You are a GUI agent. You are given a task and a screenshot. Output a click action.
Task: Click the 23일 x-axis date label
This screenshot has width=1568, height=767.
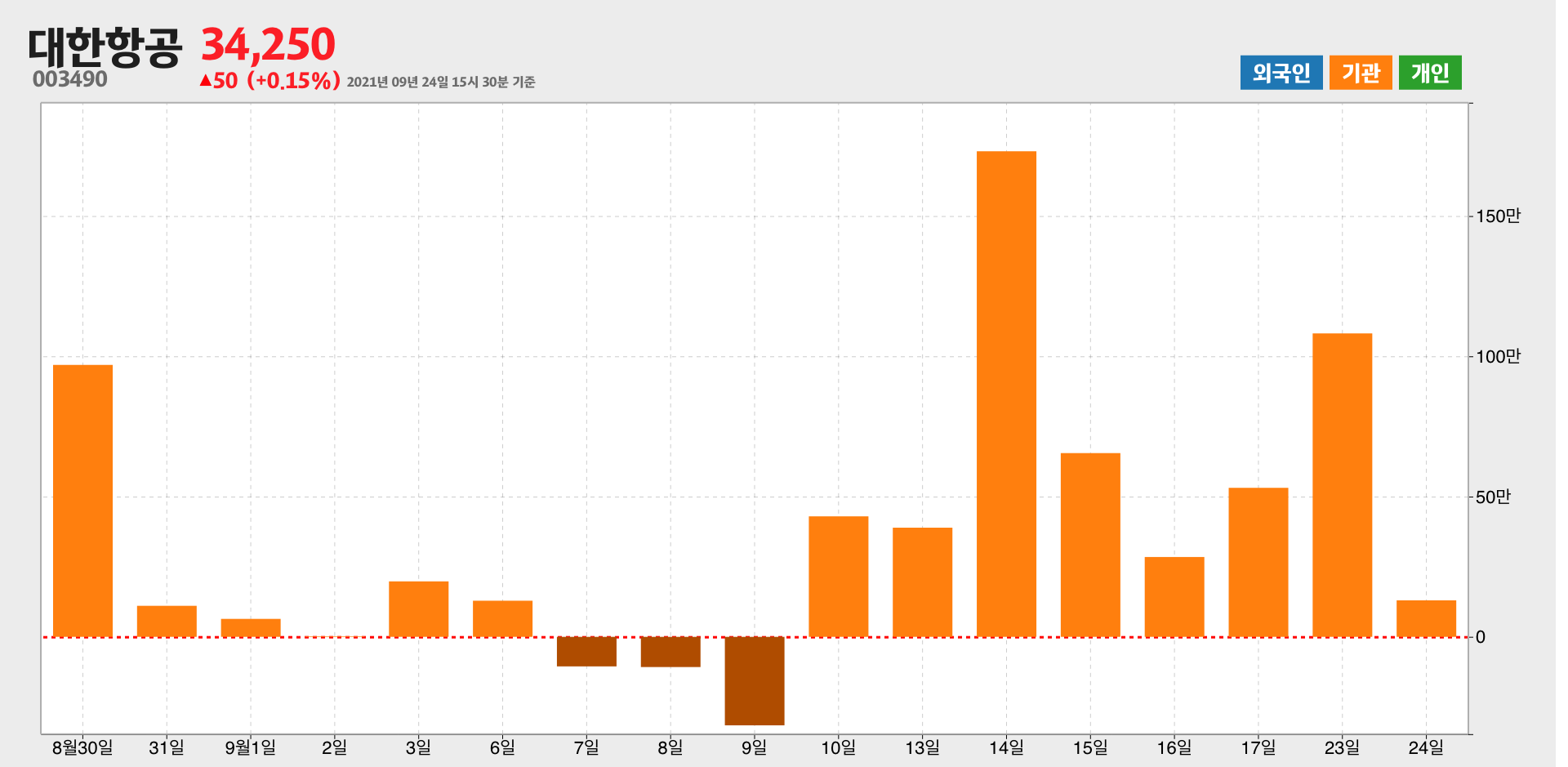pos(1343,747)
